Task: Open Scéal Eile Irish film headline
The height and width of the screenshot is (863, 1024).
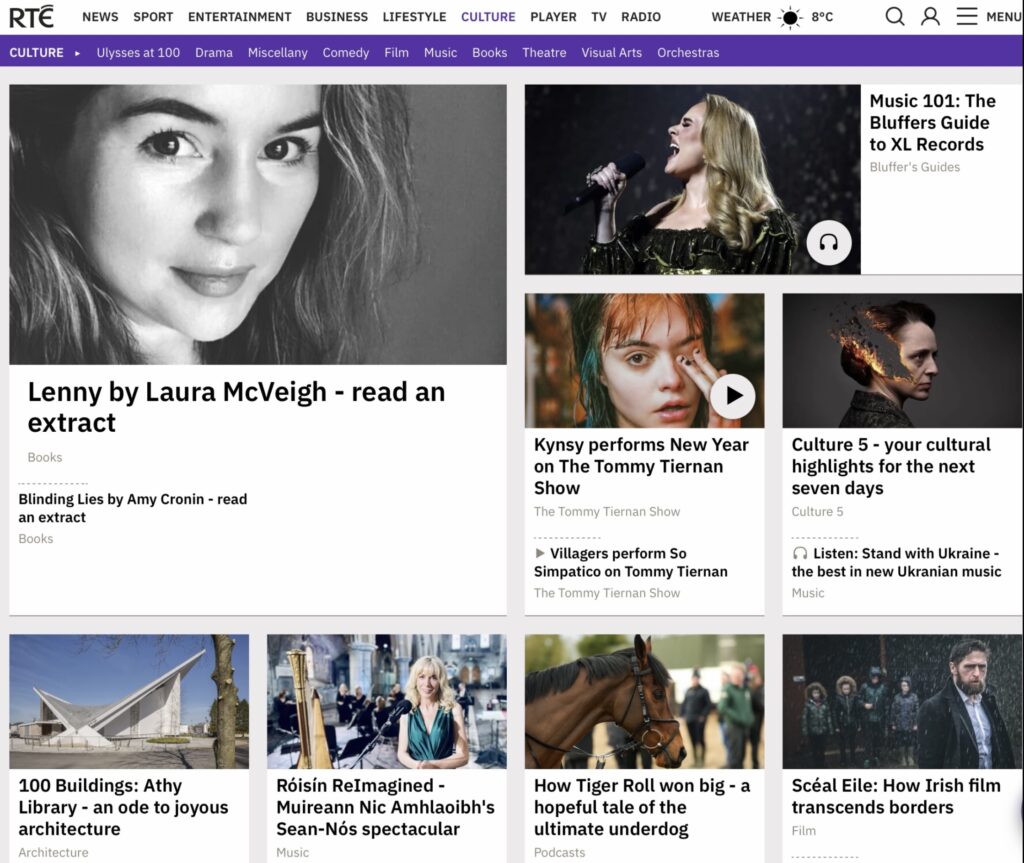Action: [x=896, y=796]
